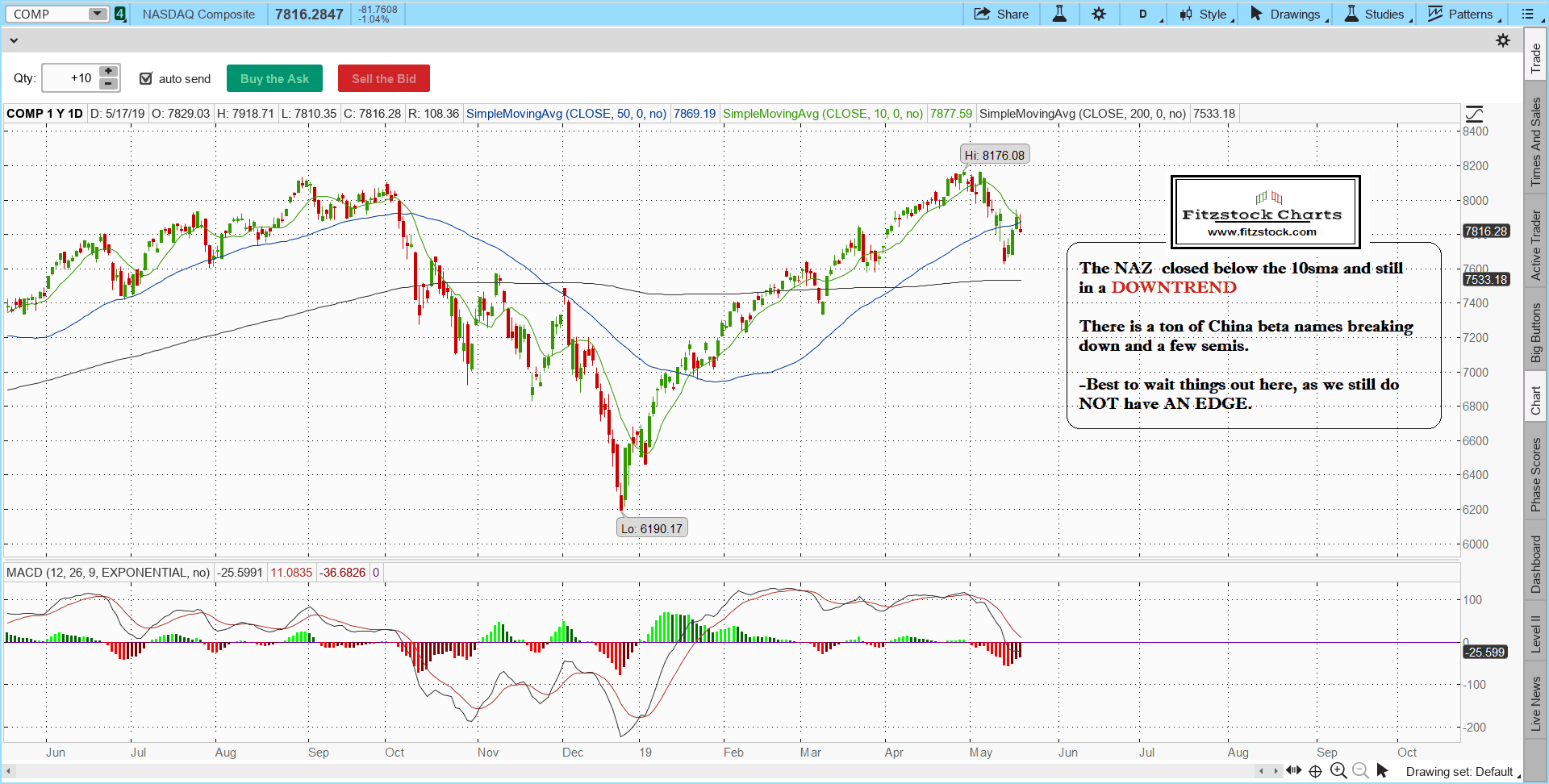
Task: Decrease quantity with the minus stepper
Action: click(x=108, y=84)
